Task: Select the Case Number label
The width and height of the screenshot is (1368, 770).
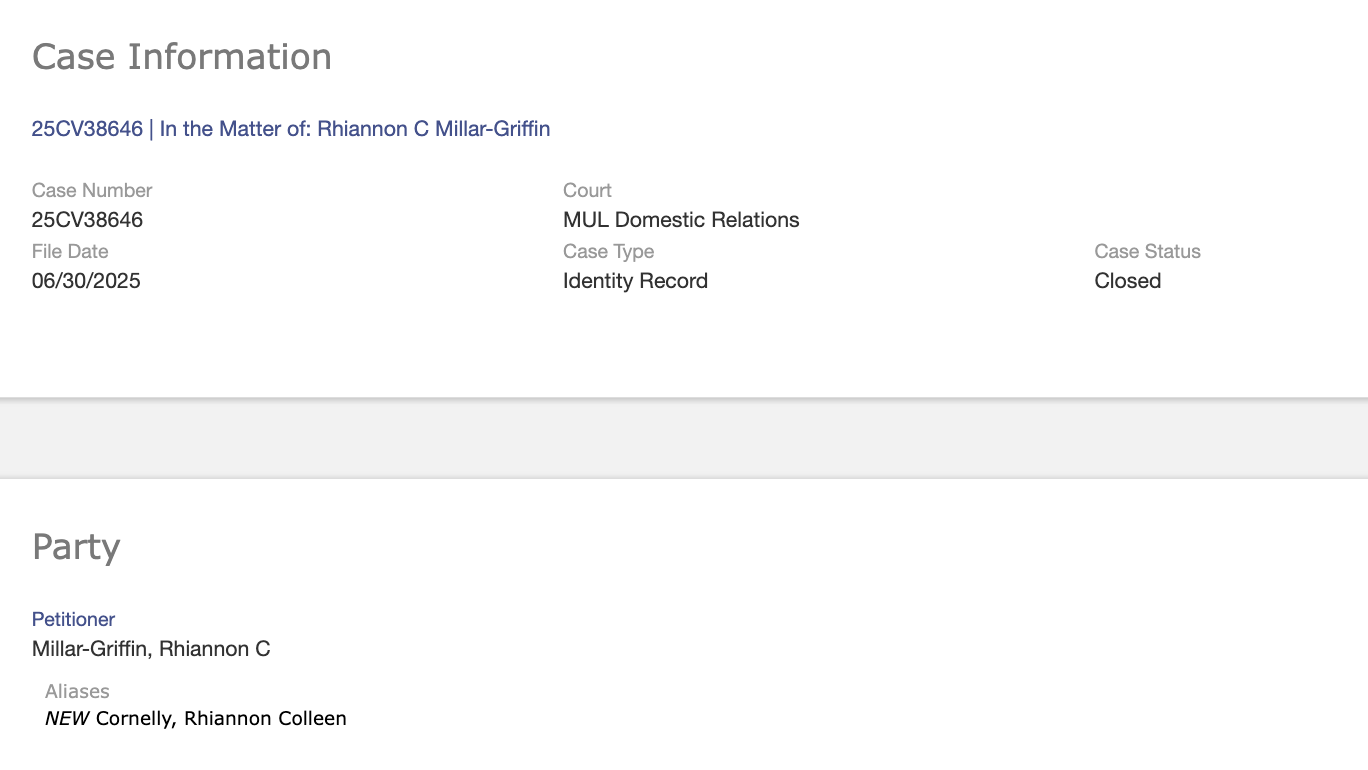Action: (92, 190)
